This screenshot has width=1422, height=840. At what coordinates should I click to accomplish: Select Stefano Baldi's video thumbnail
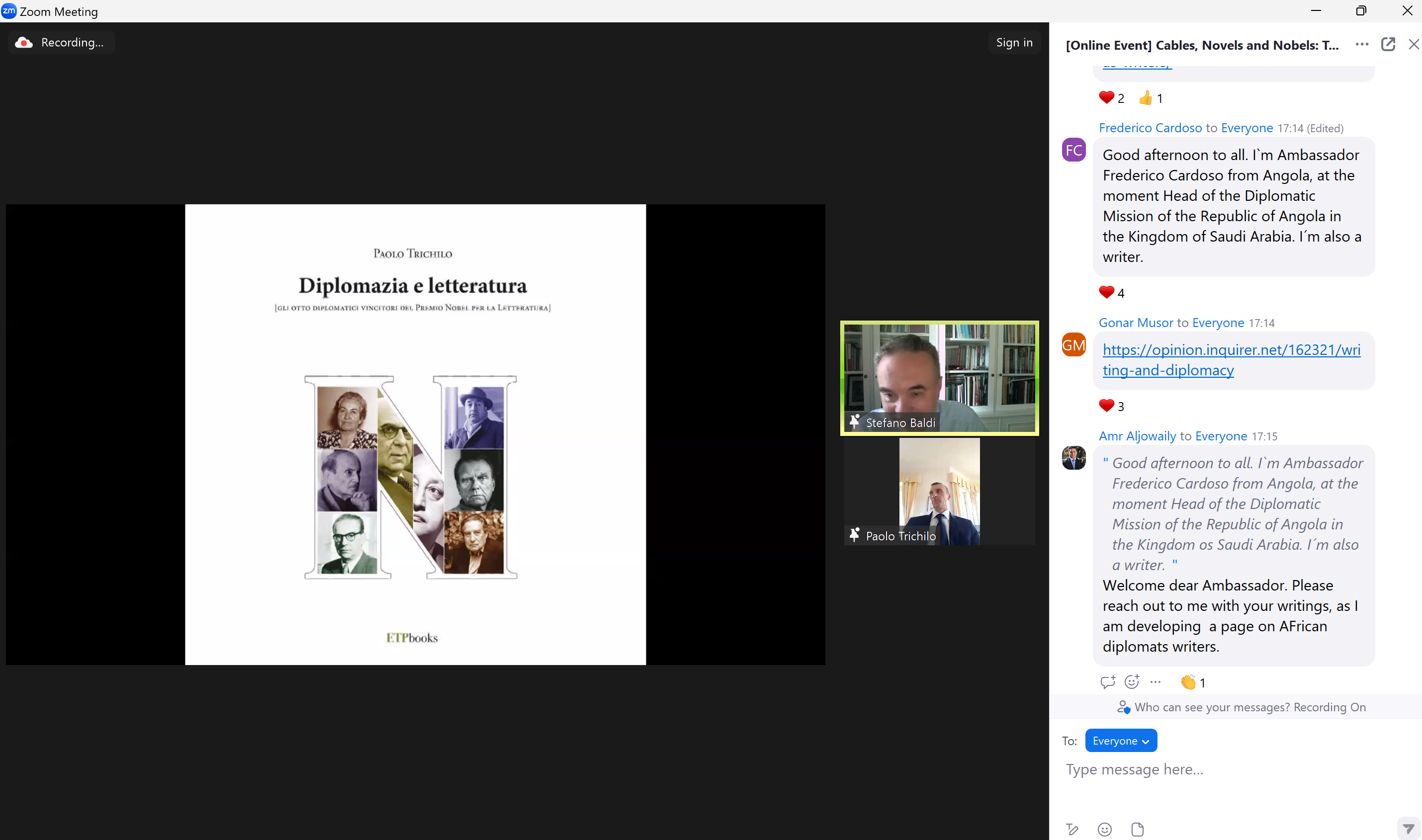tap(939, 378)
